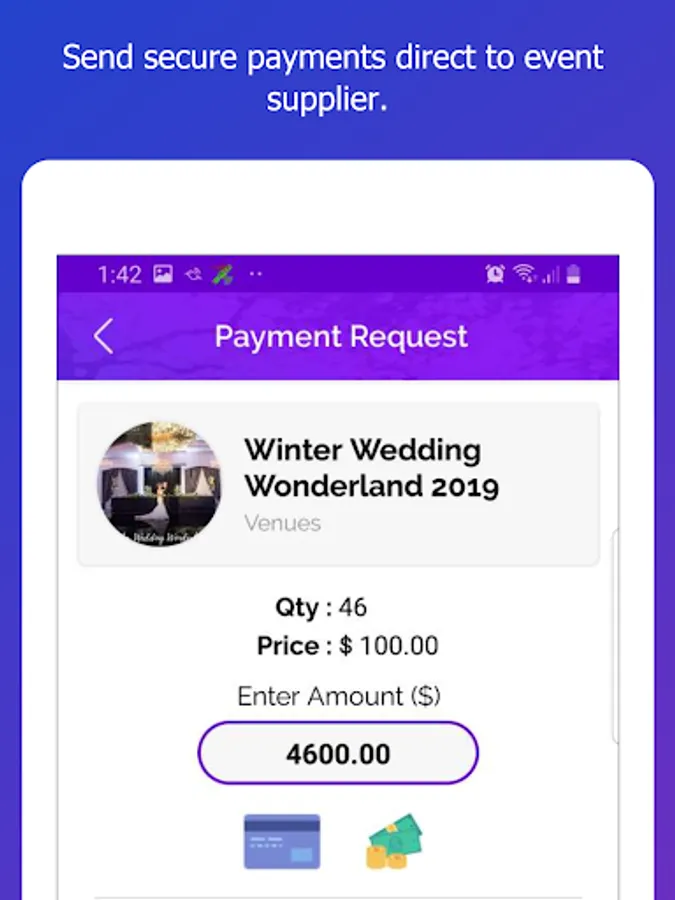
Task: Select the credit card payment icon
Action: click(x=282, y=841)
